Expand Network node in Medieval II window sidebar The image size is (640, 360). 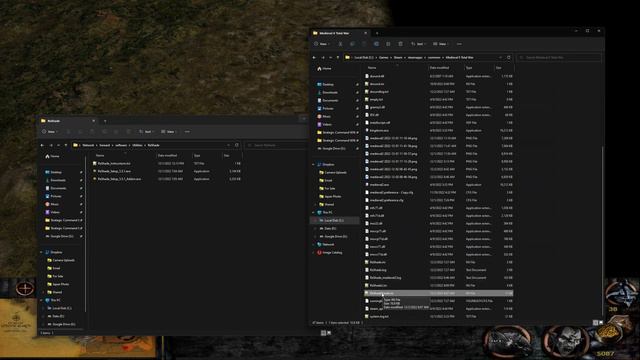tap(313, 244)
